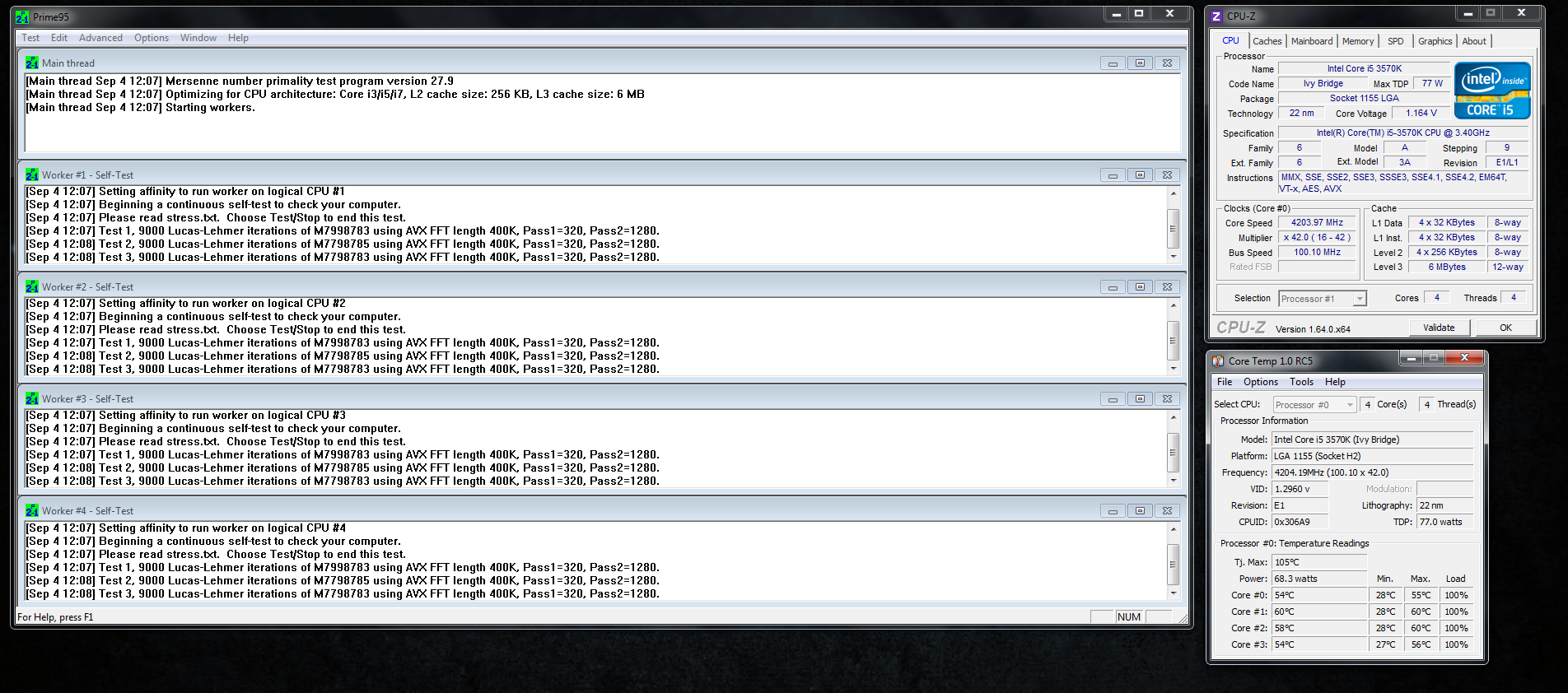Image resolution: width=1568 pixels, height=693 pixels.
Task: Click the scroll up arrow in Worker #3 log
Action: click(x=1174, y=416)
